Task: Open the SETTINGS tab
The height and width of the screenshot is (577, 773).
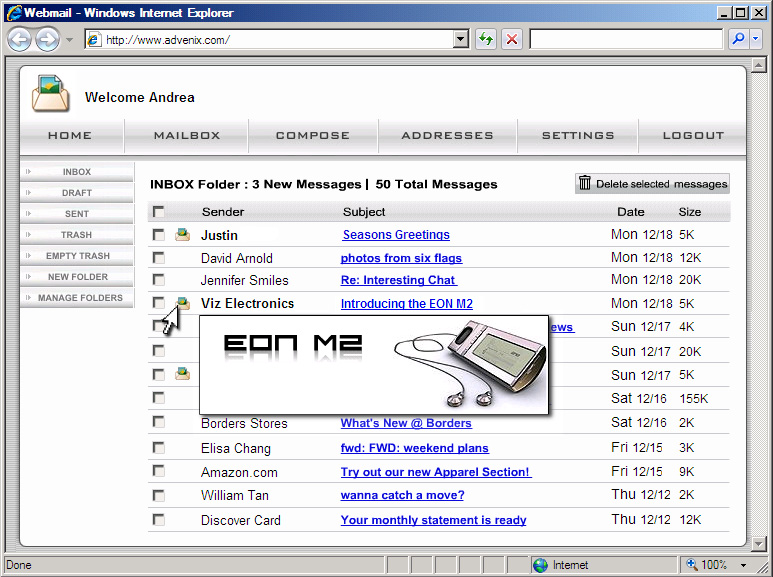Action: point(578,136)
